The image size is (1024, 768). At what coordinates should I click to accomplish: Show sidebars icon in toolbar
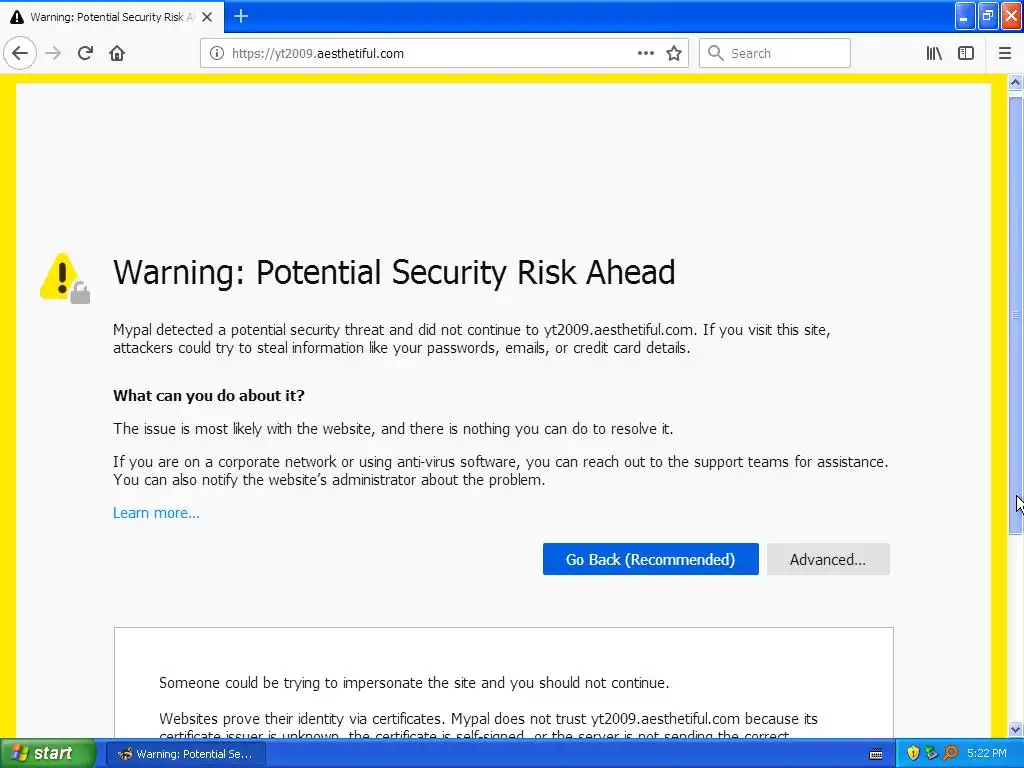click(966, 53)
